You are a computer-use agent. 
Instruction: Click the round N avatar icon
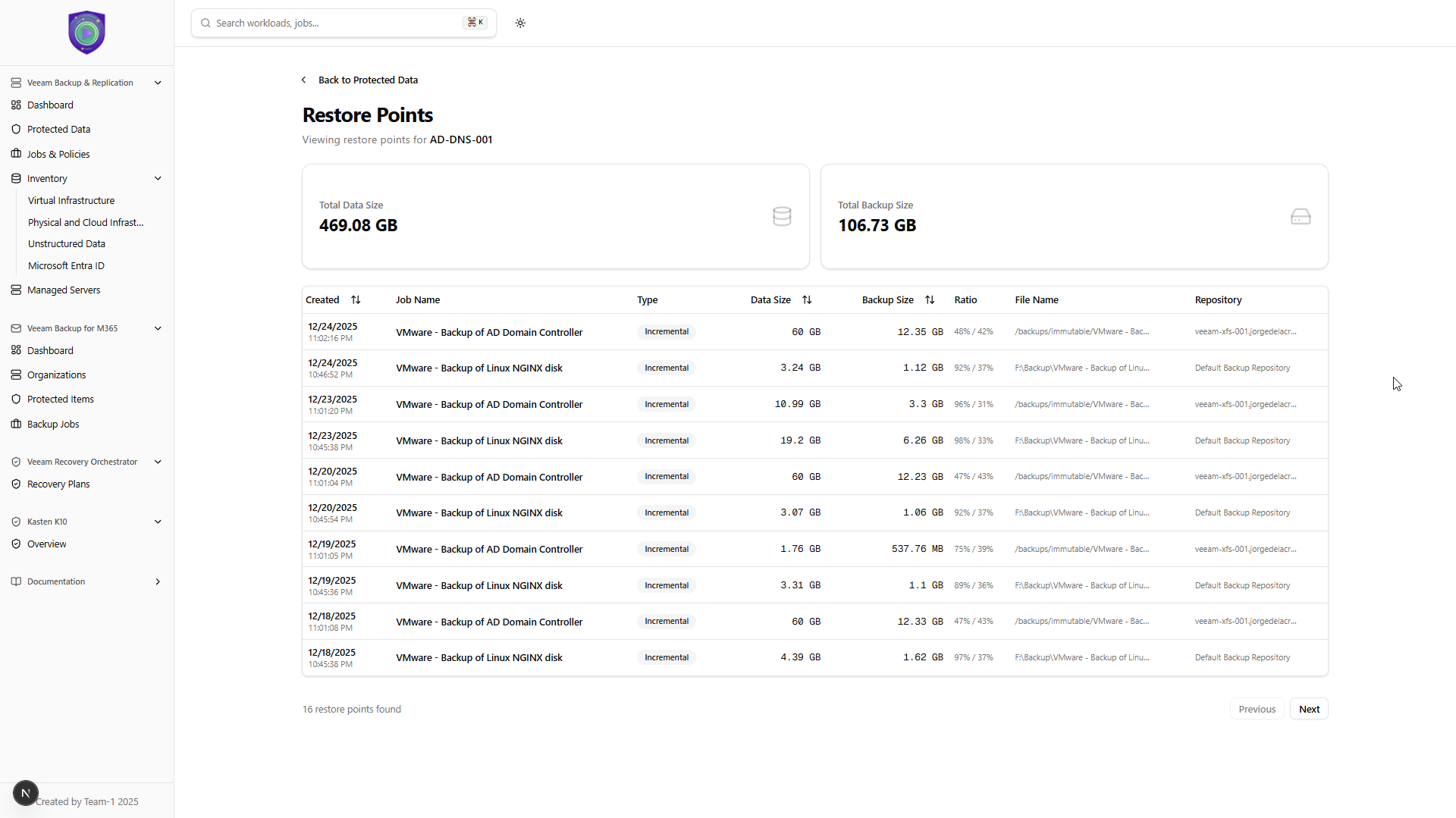click(26, 793)
